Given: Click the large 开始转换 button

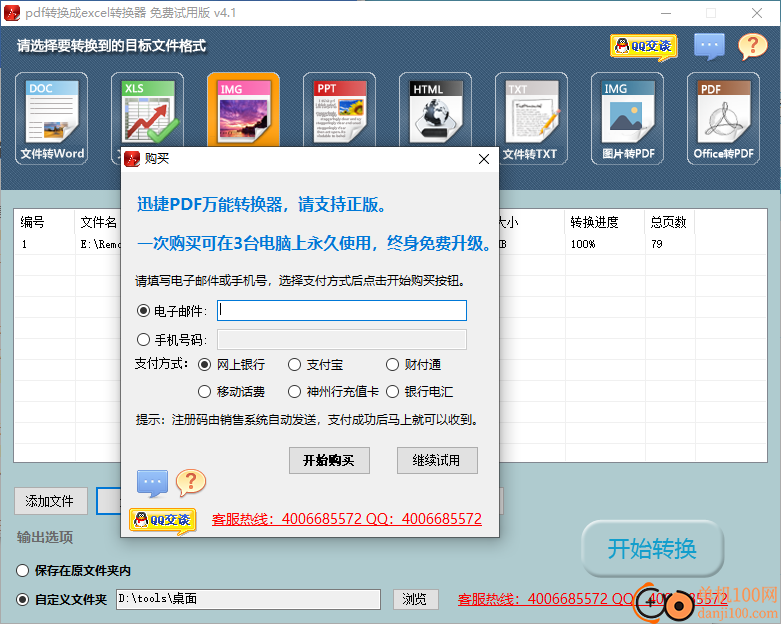Looking at the screenshot, I should (652, 548).
